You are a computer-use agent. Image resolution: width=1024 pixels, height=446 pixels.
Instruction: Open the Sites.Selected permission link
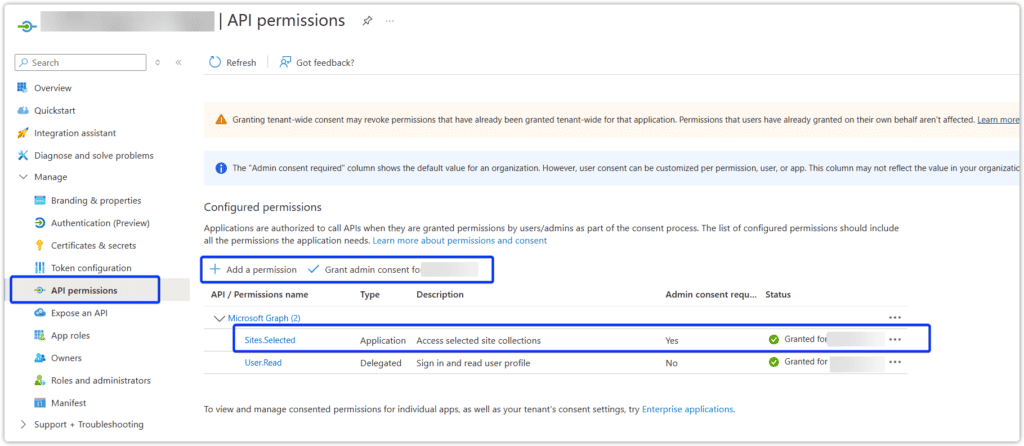(x=270, y=340)
